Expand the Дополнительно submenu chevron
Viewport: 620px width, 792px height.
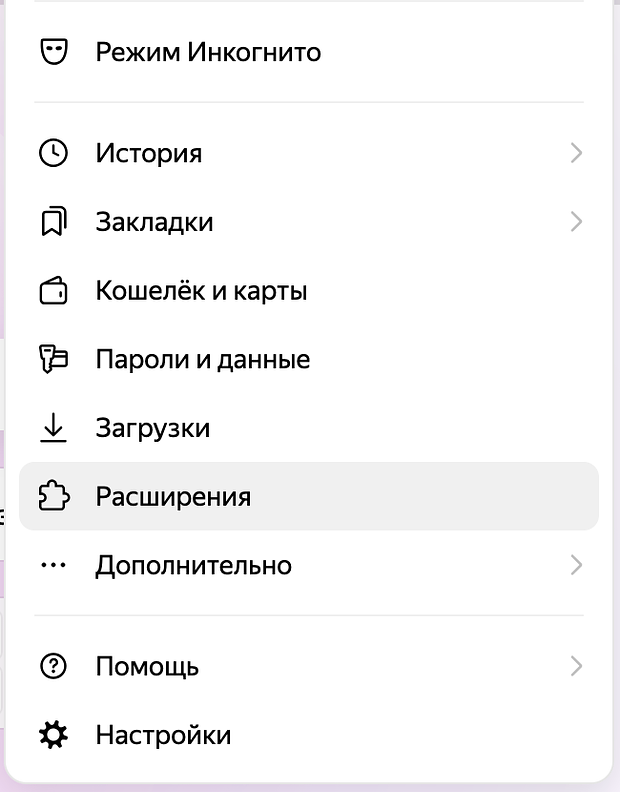pyautogui.click(x=576, y=565)
